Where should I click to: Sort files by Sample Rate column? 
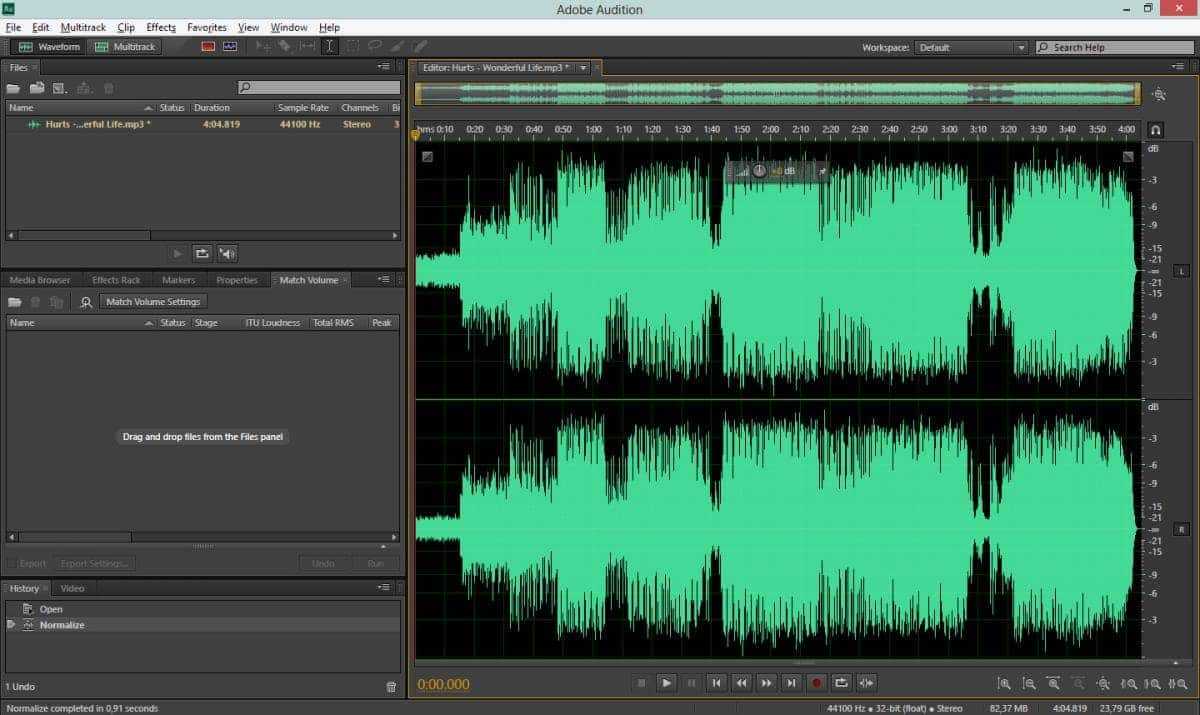[x=305, y=108]
